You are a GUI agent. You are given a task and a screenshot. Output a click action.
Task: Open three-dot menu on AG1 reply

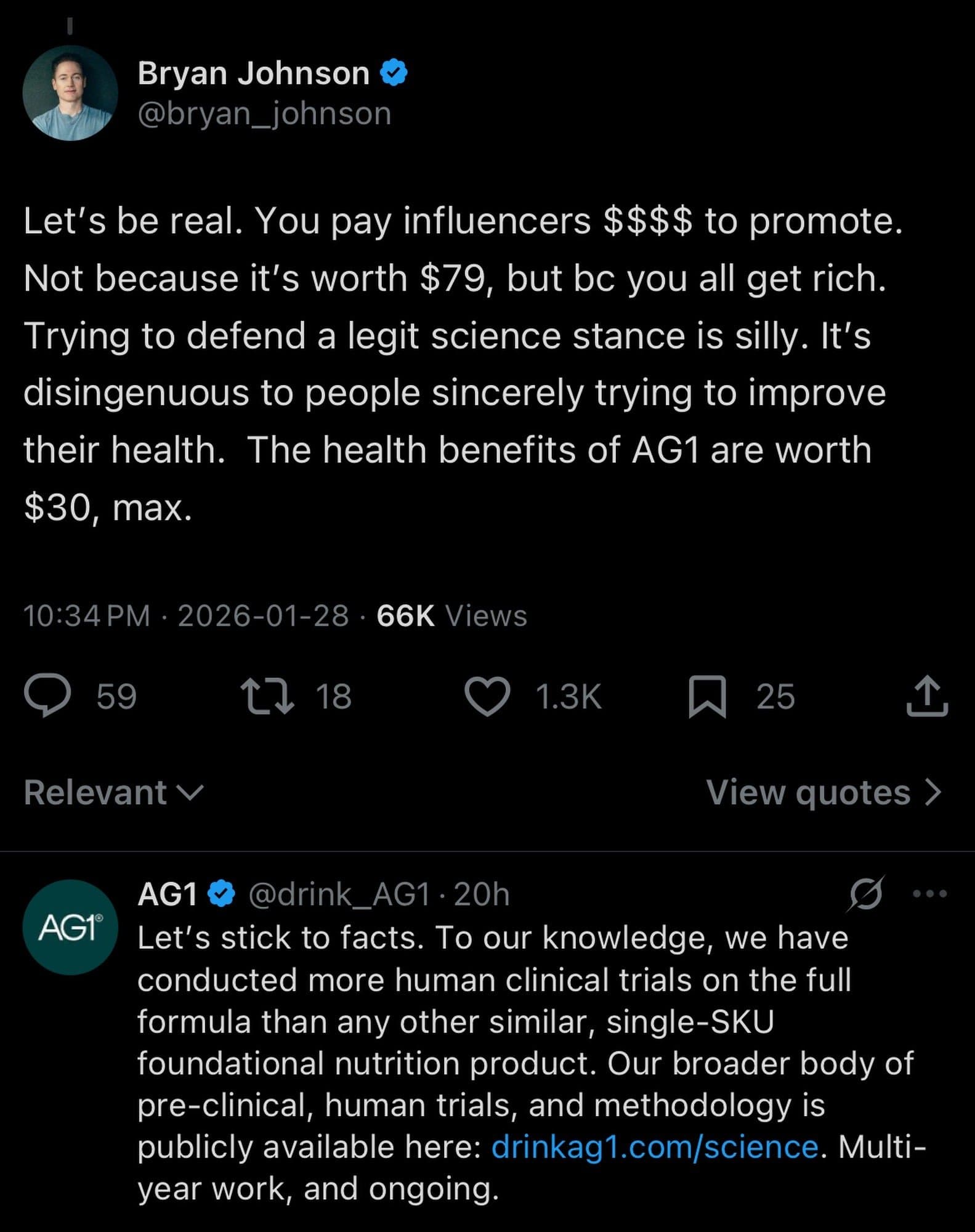coord(929,893)
